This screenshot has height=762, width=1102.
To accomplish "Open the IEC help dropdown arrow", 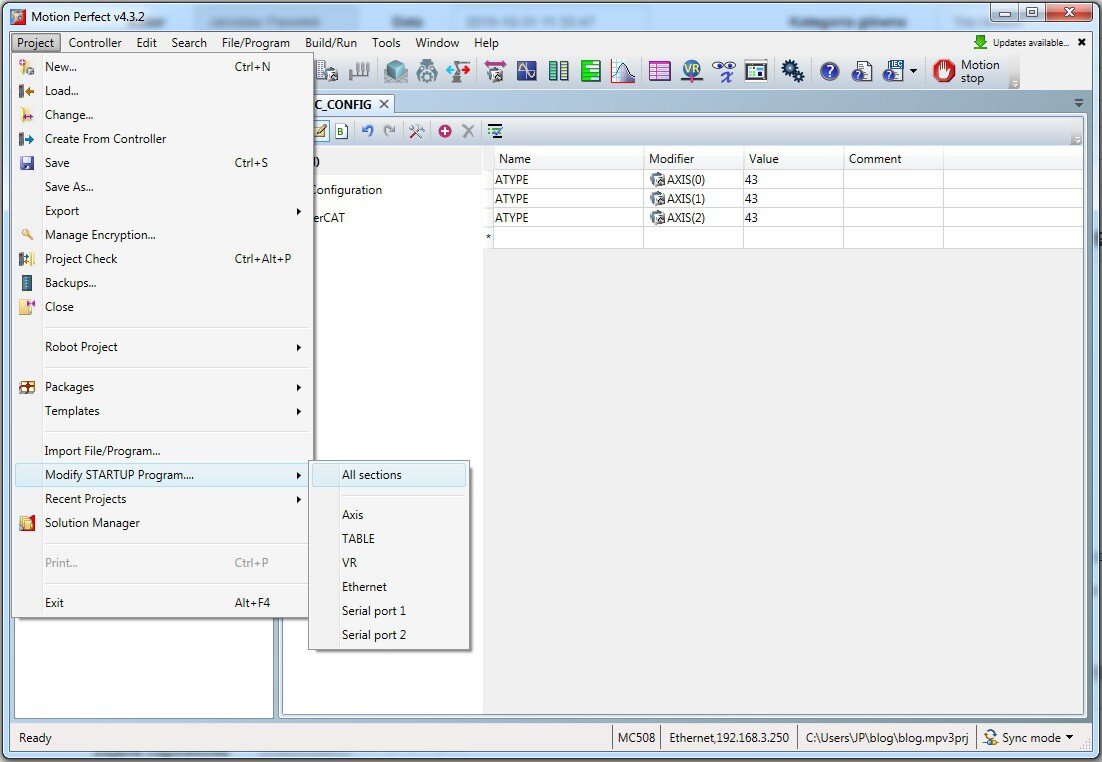I will (913, 71).
